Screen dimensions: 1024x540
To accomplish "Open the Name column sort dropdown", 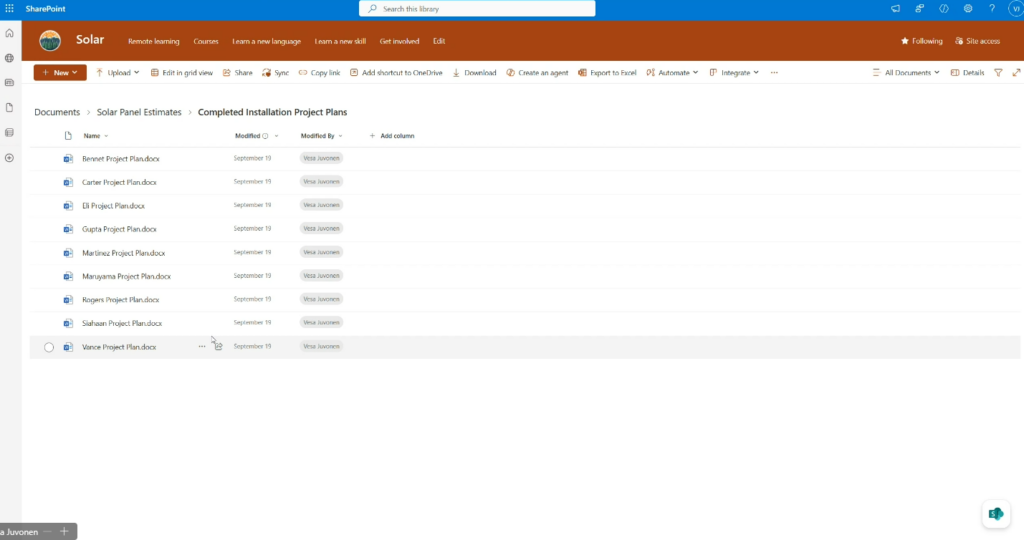I will [x=96, y=136].
